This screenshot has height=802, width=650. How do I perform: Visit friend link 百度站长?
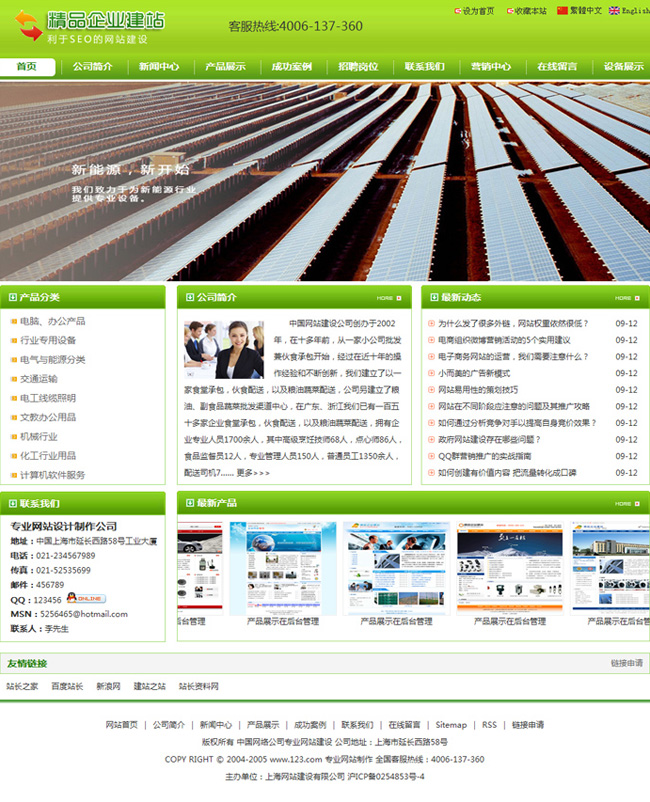point(67,686)
